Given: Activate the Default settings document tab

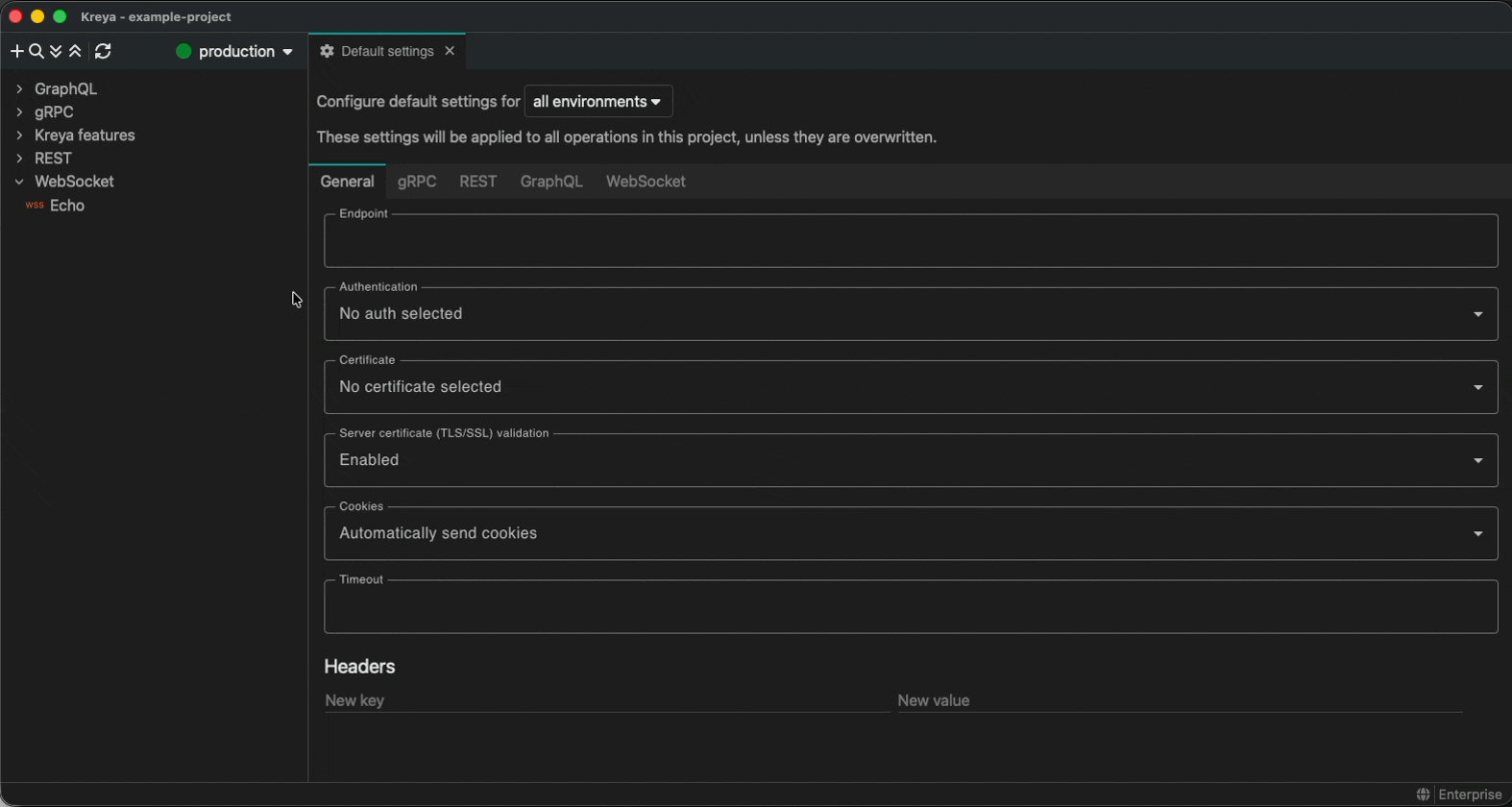Looking at the screenshot, I should (x=387, y=51).
